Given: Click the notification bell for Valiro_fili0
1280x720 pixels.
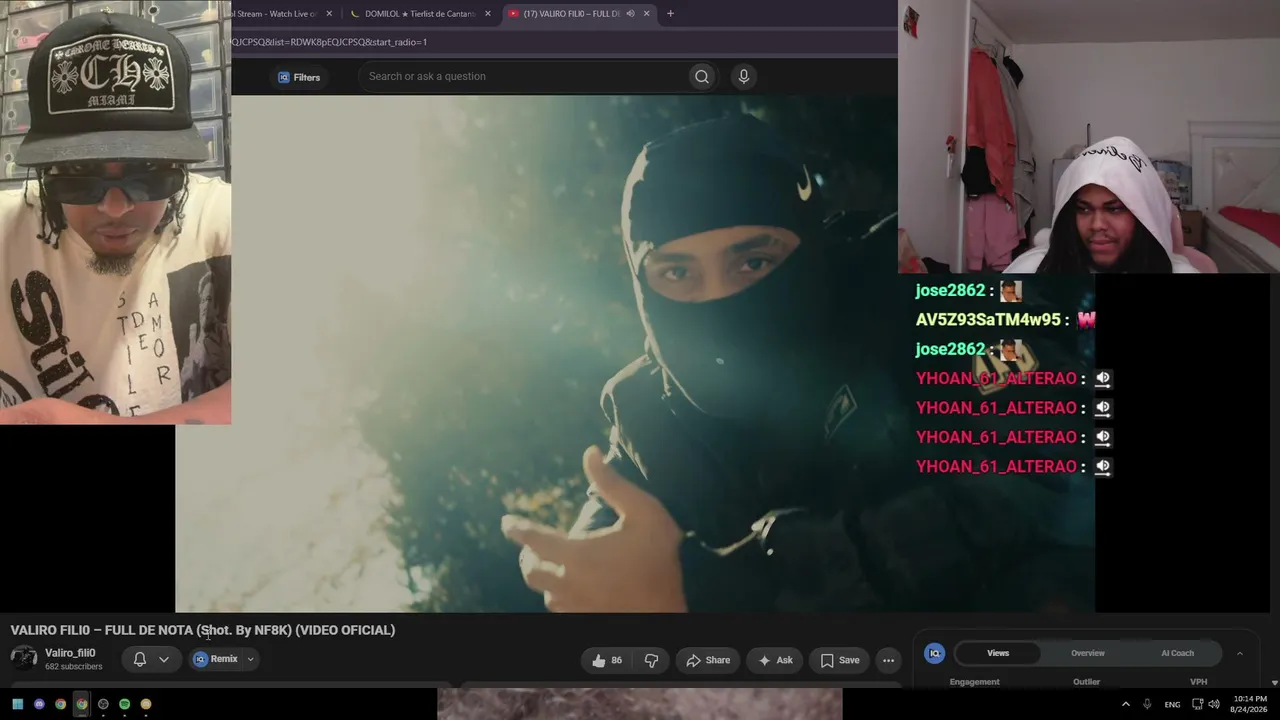Looking at the screenshot, I should pos(140,660).
